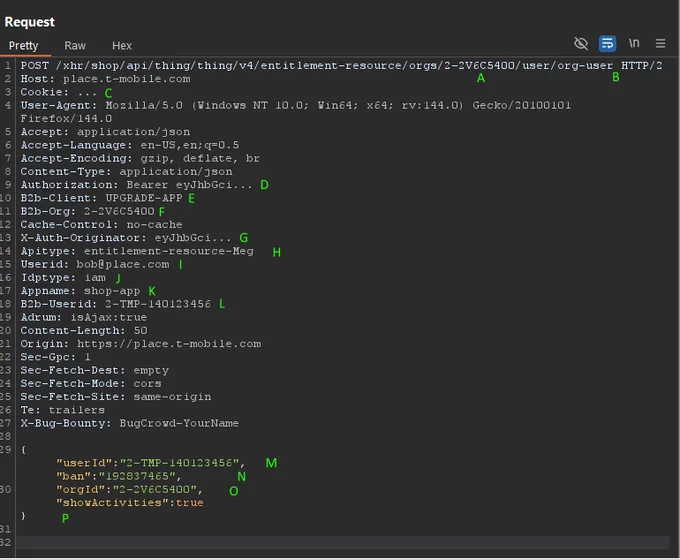Click the "orgId" JSON body field
The width and height of the screenshot is (680, 559).
coord(129,489)
